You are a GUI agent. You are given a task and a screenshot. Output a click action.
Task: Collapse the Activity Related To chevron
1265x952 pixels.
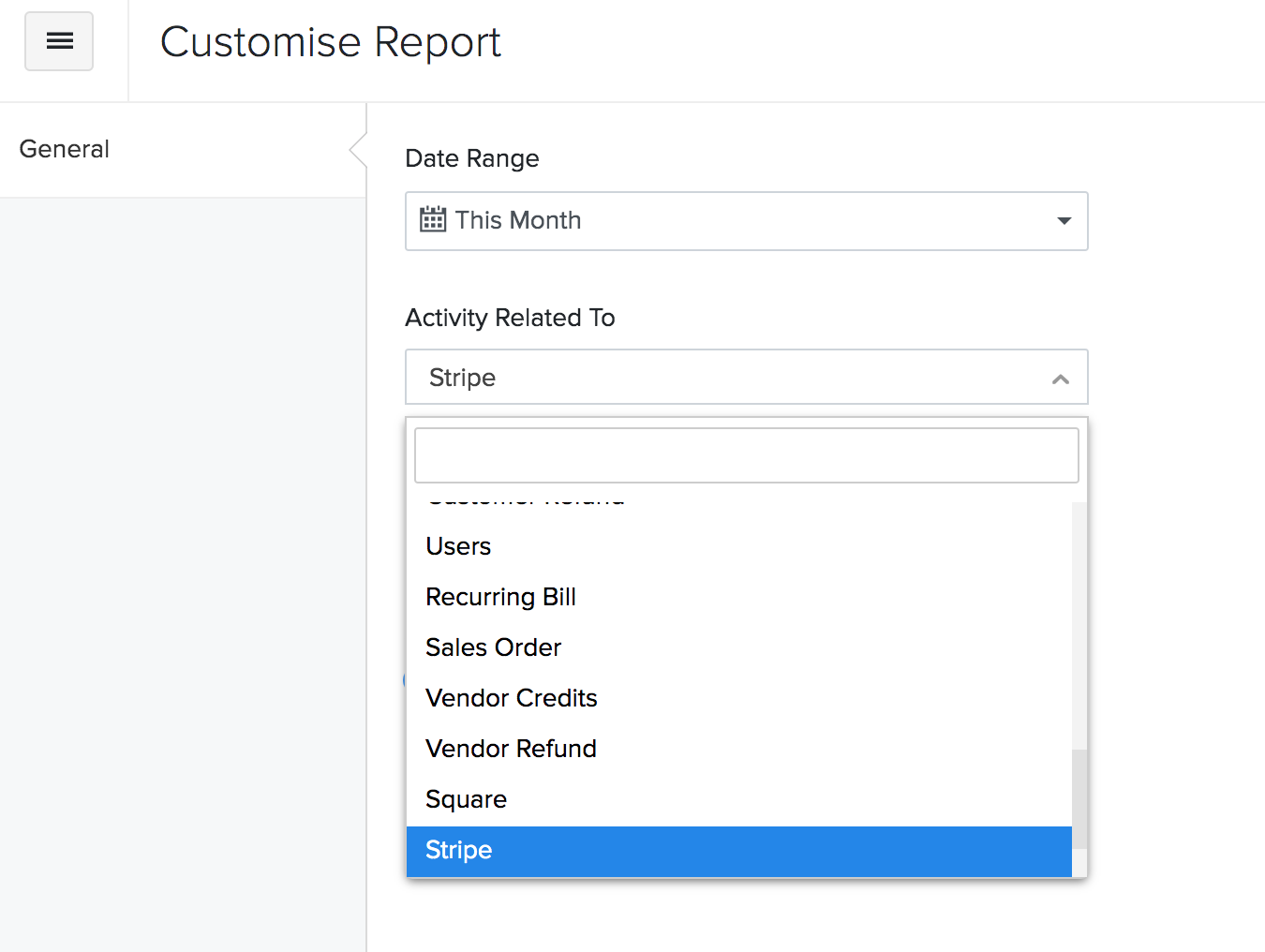click(x=1060, y=379)
